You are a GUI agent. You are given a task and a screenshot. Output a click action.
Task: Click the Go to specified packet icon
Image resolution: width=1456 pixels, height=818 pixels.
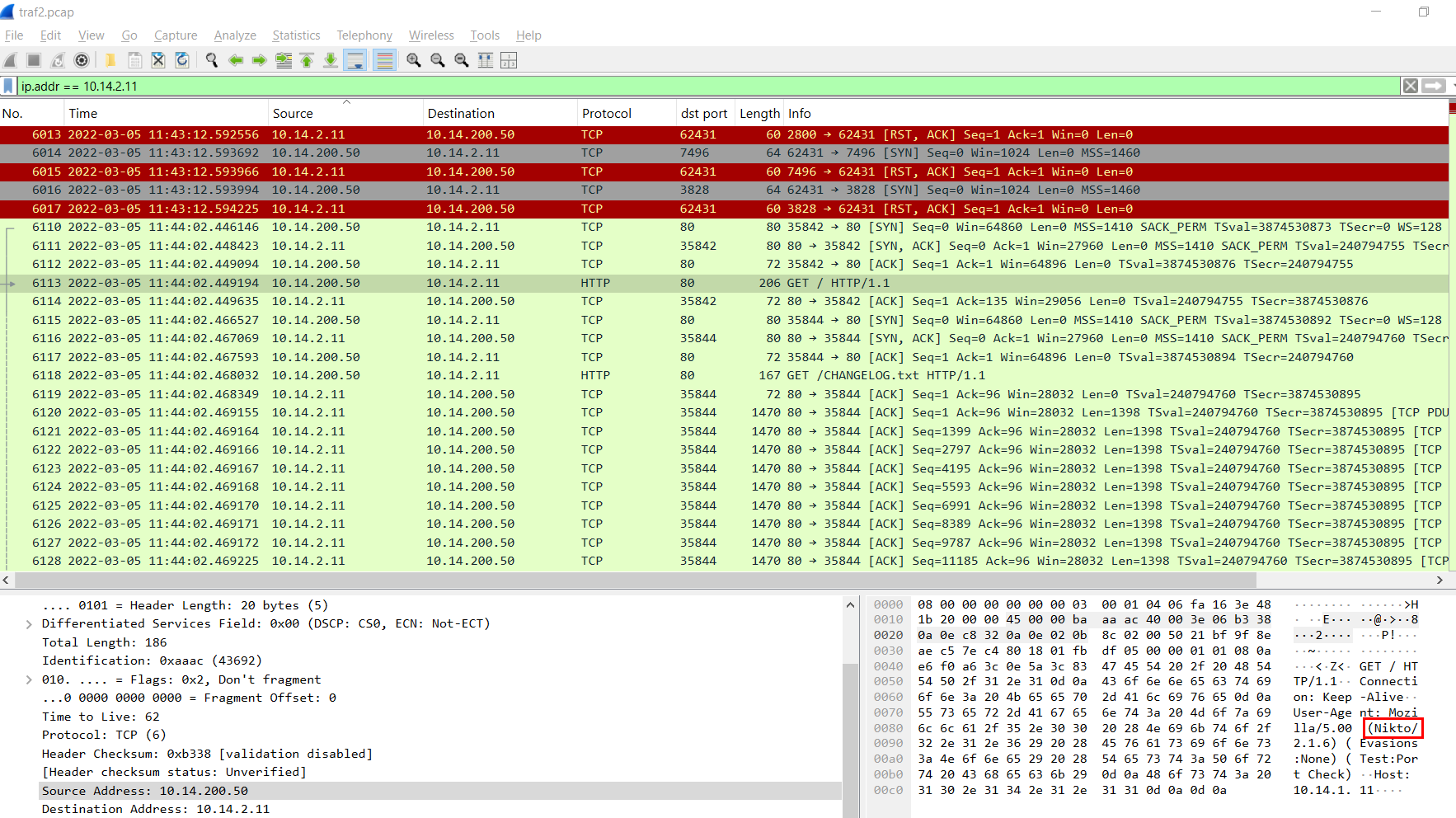(x=283, y=60)
